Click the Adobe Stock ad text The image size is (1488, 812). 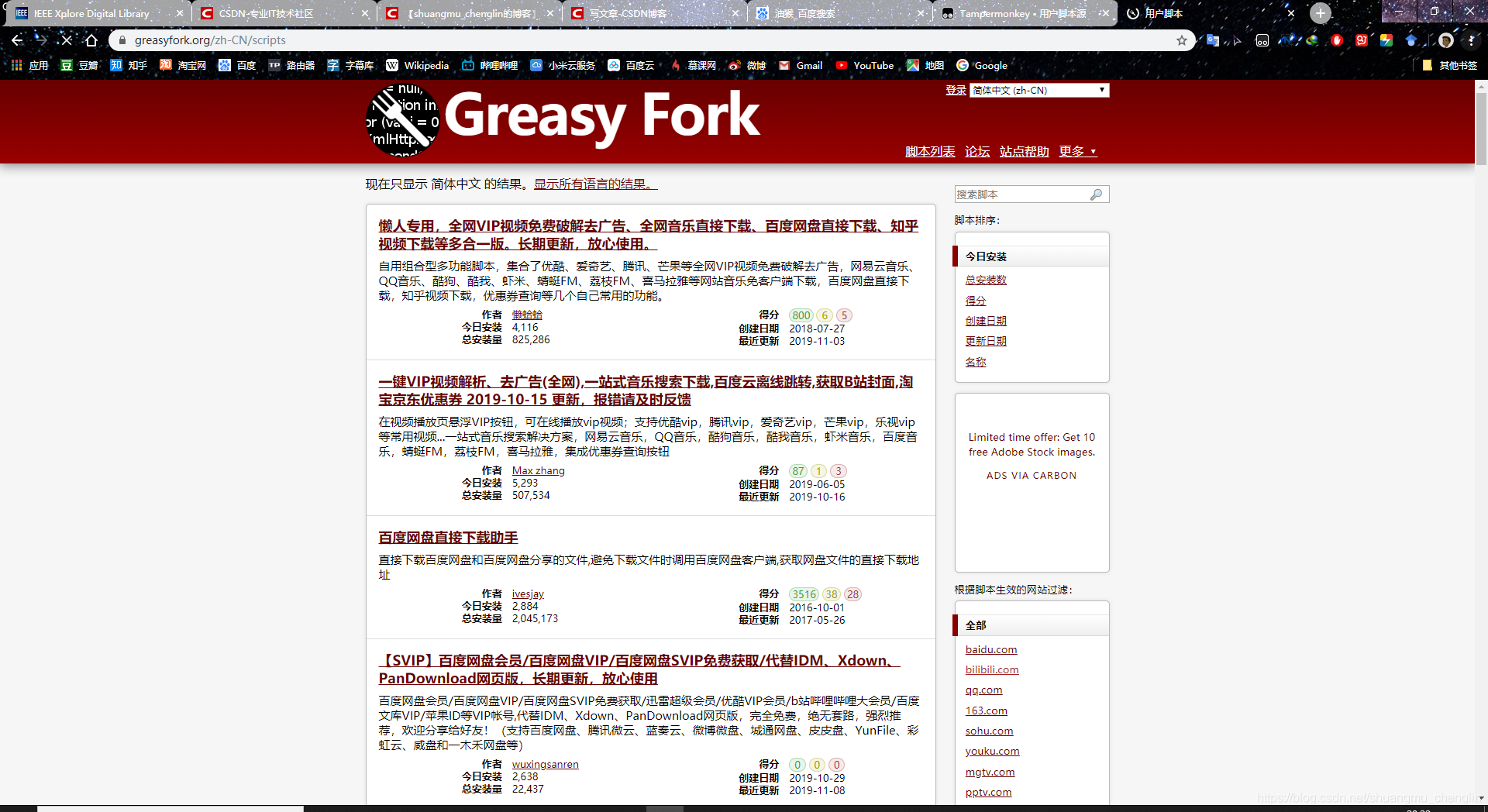(x=1032, y=445)
